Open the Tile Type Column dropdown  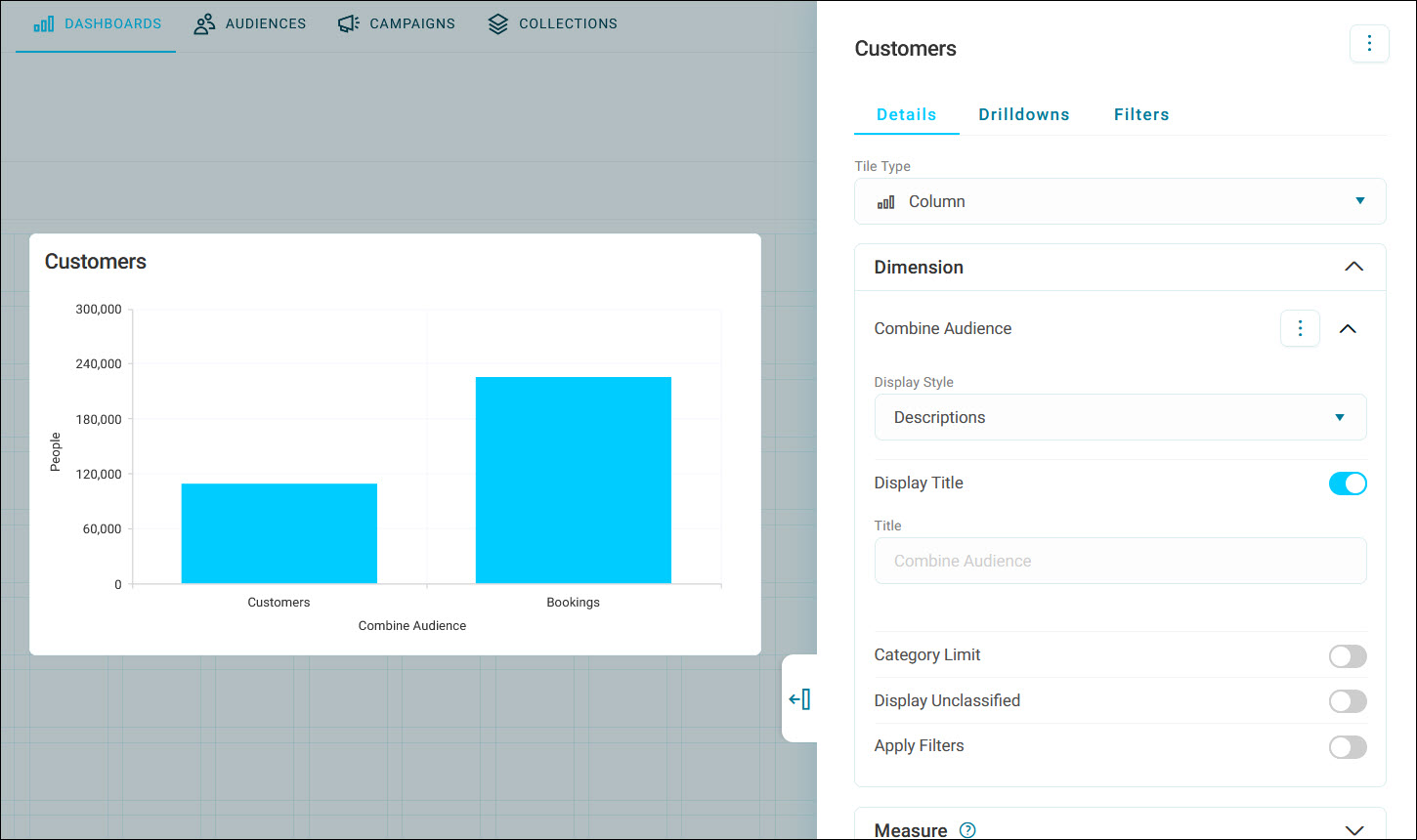(x=1120, y=201)
